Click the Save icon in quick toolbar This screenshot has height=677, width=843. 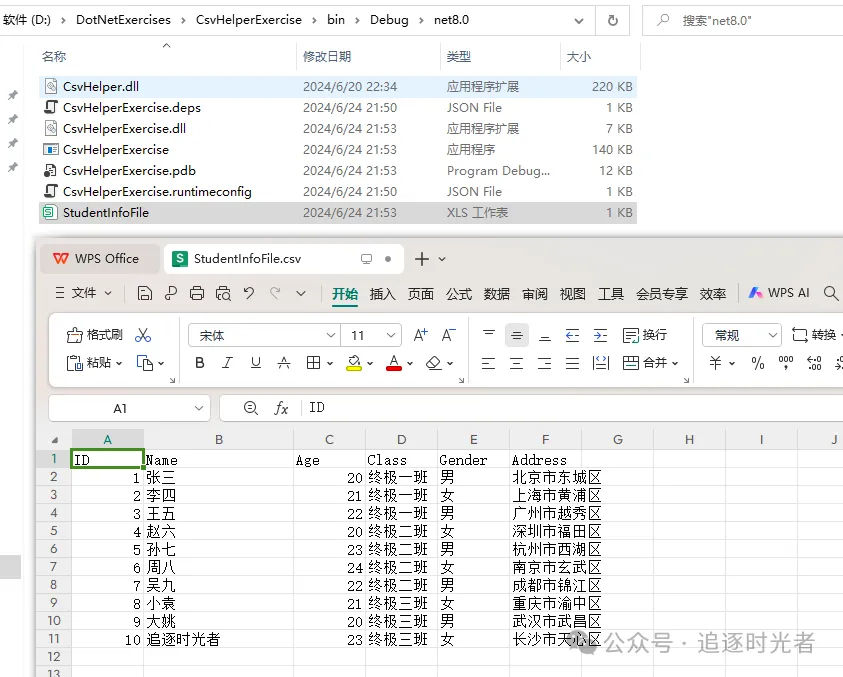pos(145,293)
